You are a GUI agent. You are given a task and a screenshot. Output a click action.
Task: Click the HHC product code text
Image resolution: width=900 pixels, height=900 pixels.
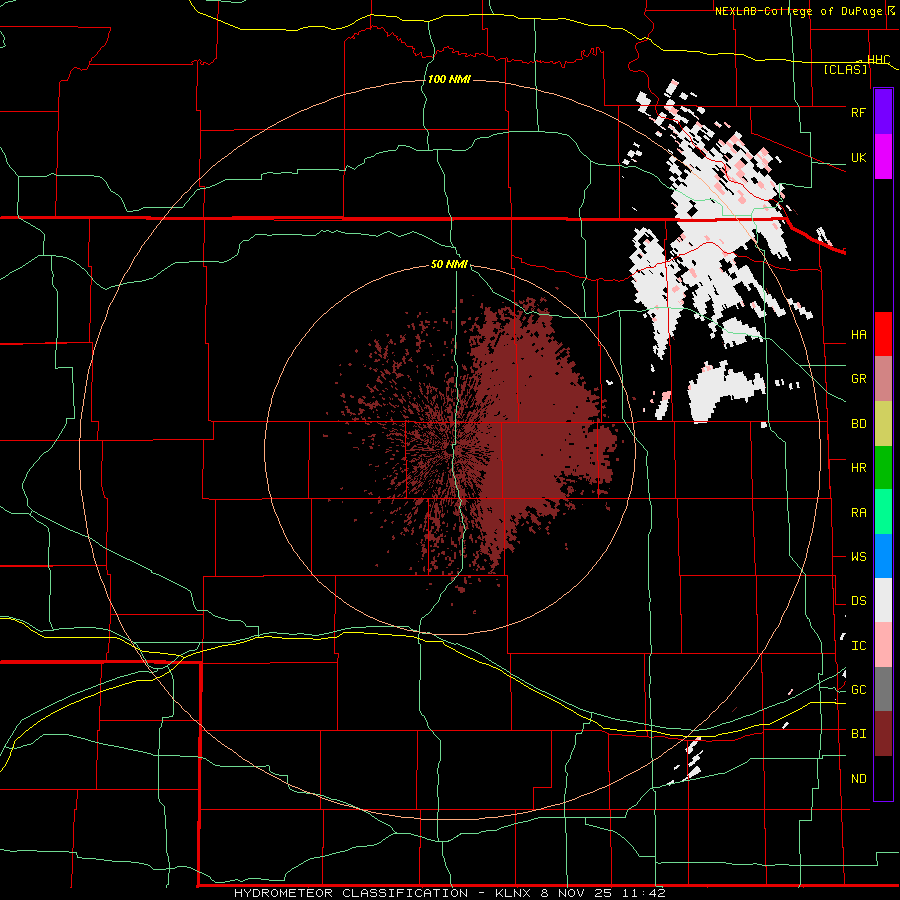coord(878,60)
